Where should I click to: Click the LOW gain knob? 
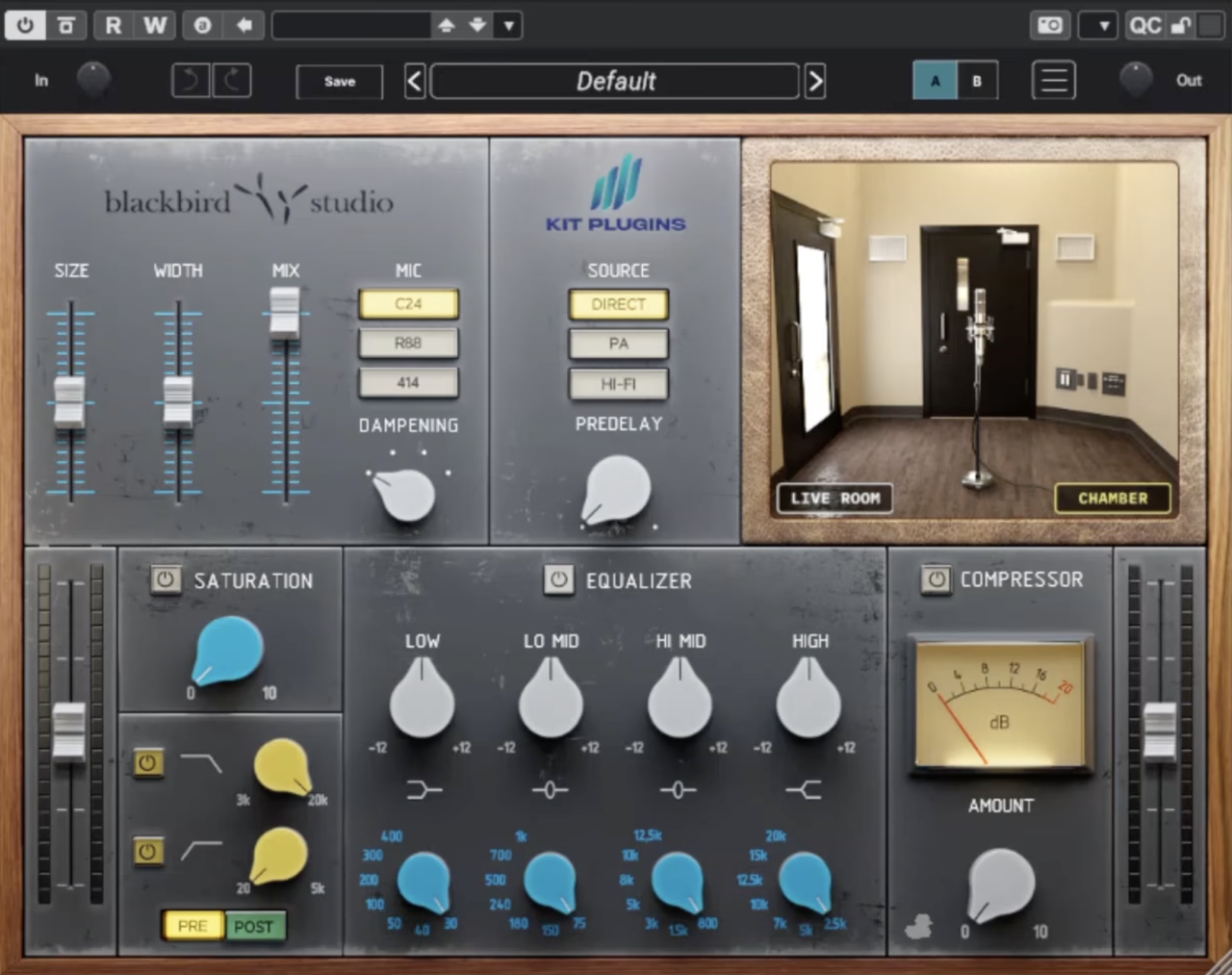[423, 698]
